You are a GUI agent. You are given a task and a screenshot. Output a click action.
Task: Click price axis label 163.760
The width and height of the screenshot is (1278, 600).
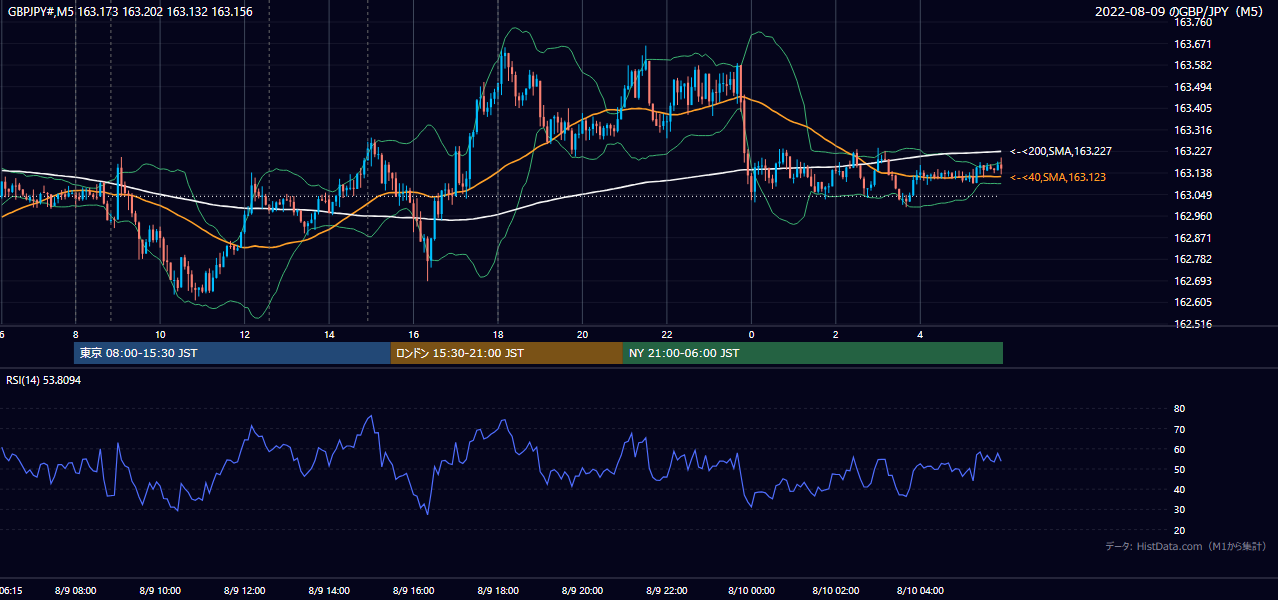(x=1192, y=22)
